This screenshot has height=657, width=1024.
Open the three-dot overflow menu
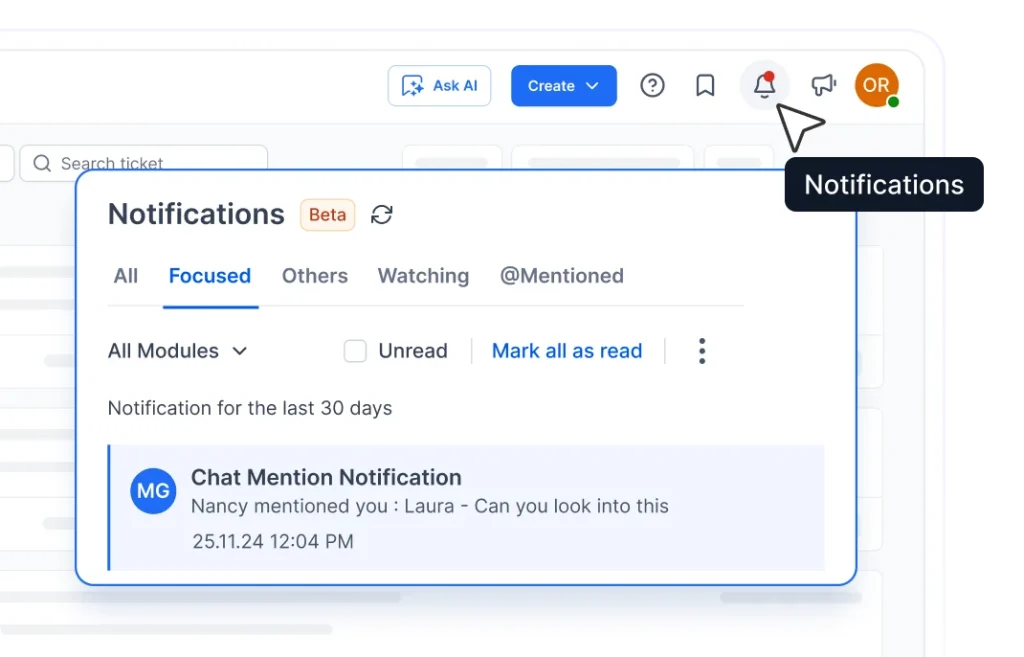click(702, 351)
